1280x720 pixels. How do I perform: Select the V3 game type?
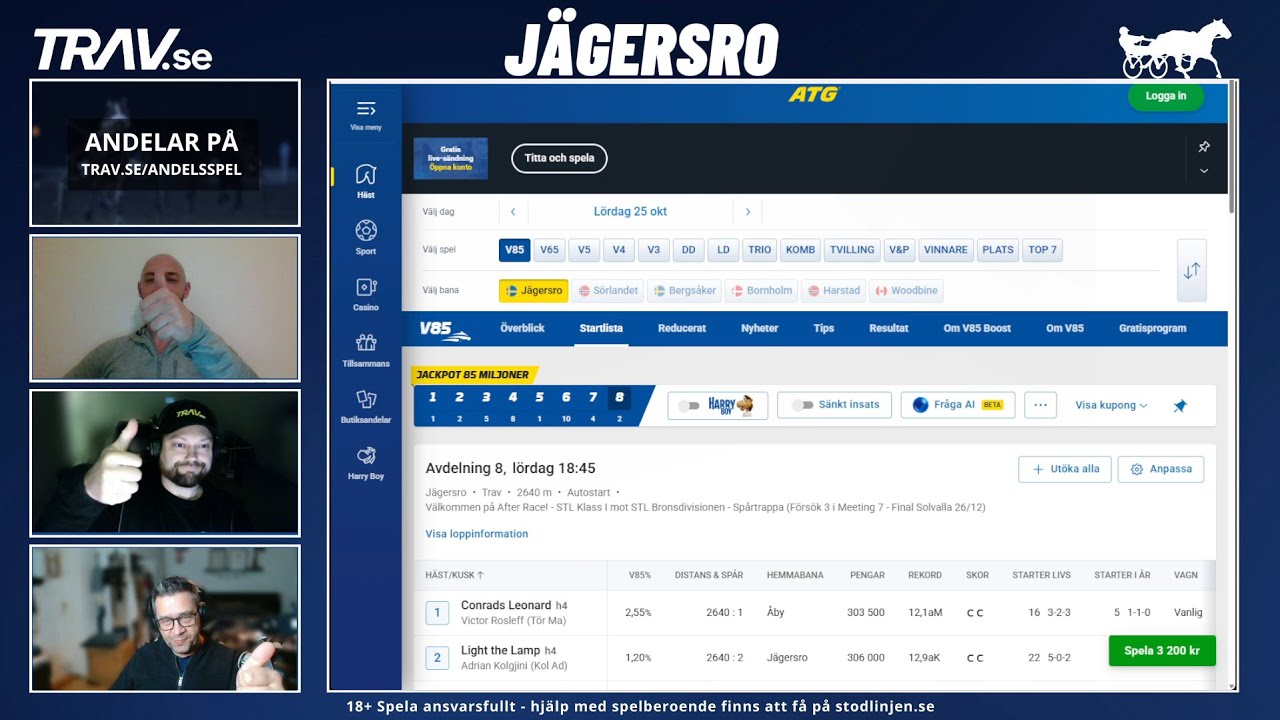[x=653, y=250]
